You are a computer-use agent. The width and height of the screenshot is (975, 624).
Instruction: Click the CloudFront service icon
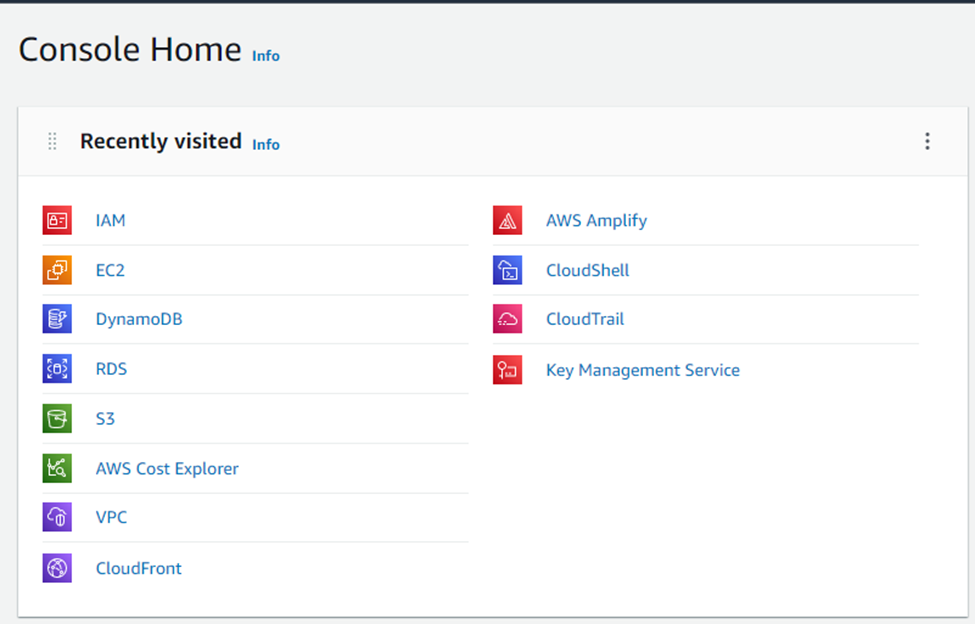57,568
